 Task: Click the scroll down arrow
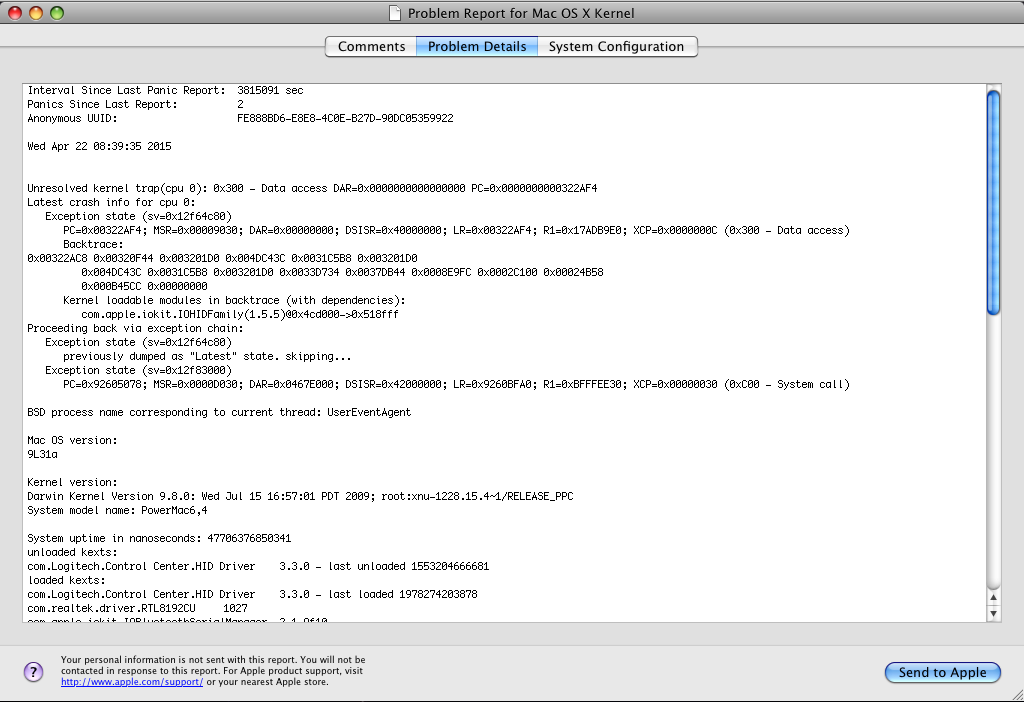993,613
